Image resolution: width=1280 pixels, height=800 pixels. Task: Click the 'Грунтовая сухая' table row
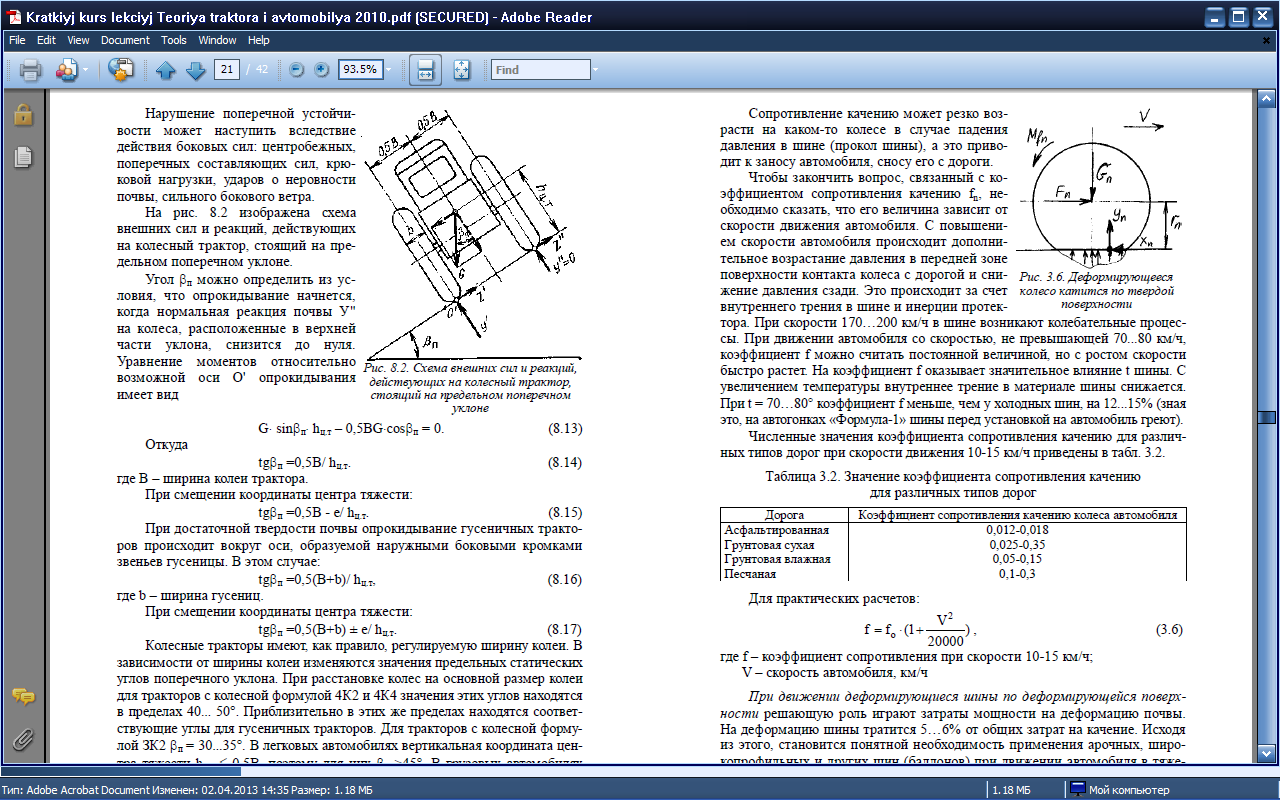tap(954, 545)
